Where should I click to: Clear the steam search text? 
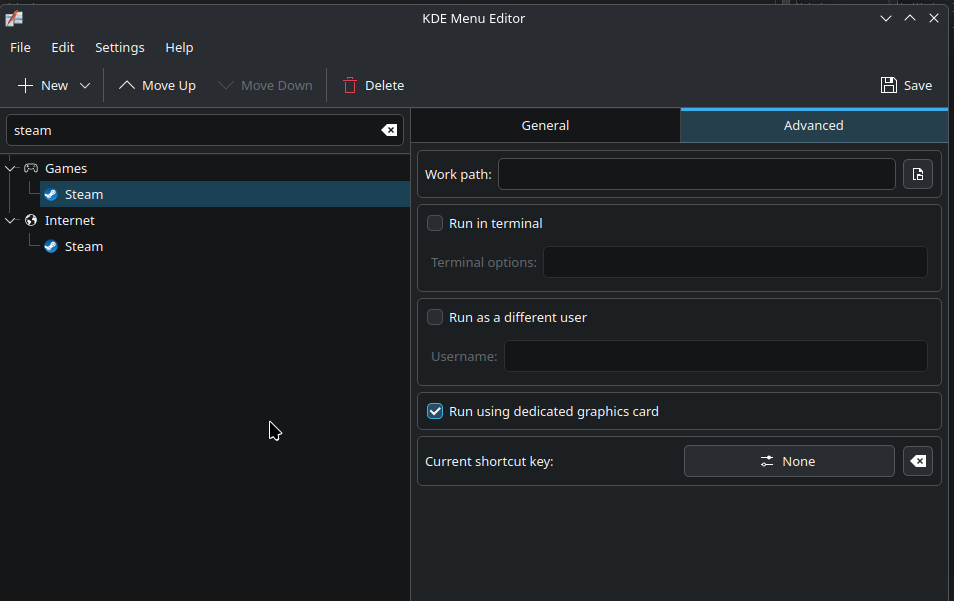(389, 130)
